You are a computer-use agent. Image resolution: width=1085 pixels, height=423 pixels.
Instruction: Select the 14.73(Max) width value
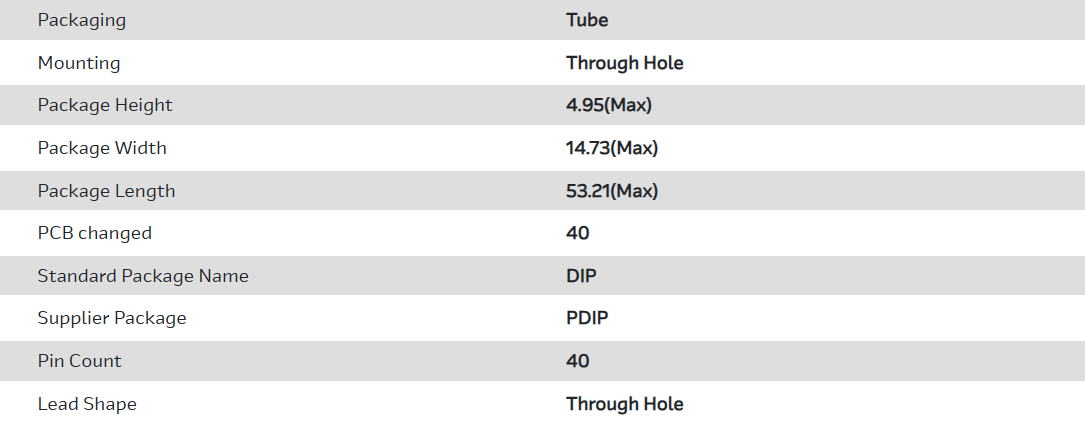coord(612,148)
